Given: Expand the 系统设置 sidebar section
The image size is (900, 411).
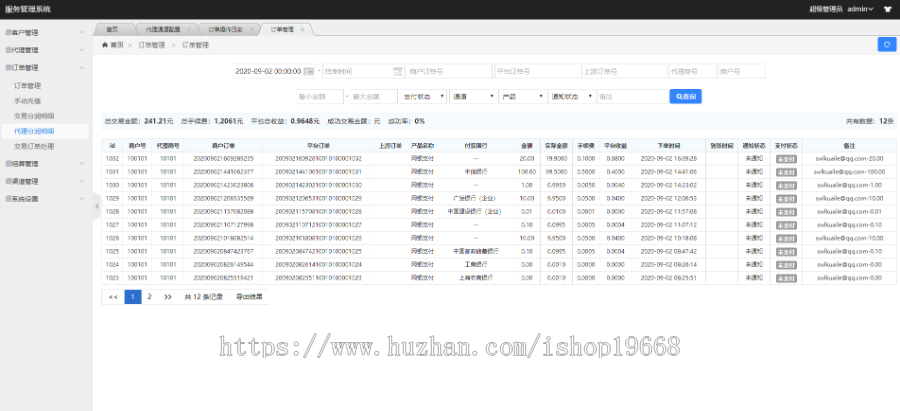Looking at the screenshot, I should [x=82, y=199].
